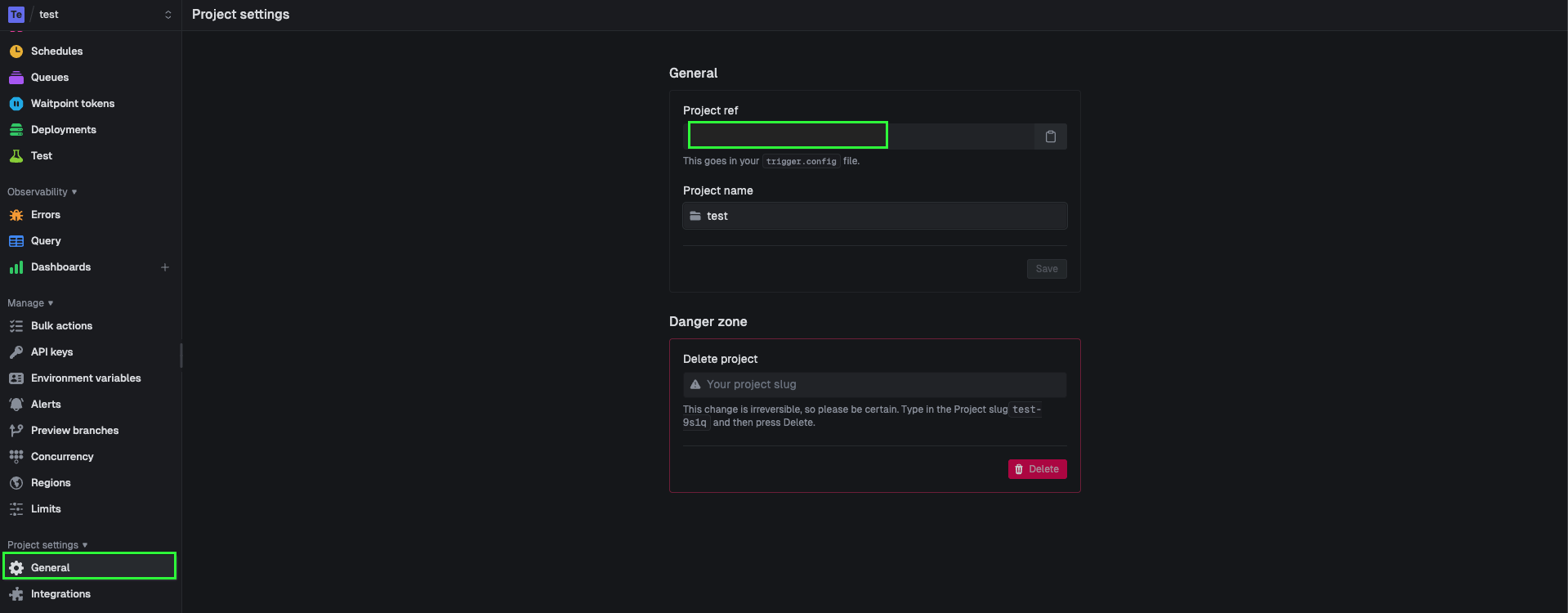Click the Deployments server icon
This screenshot has width=1568, height=613.
(16, 130)
